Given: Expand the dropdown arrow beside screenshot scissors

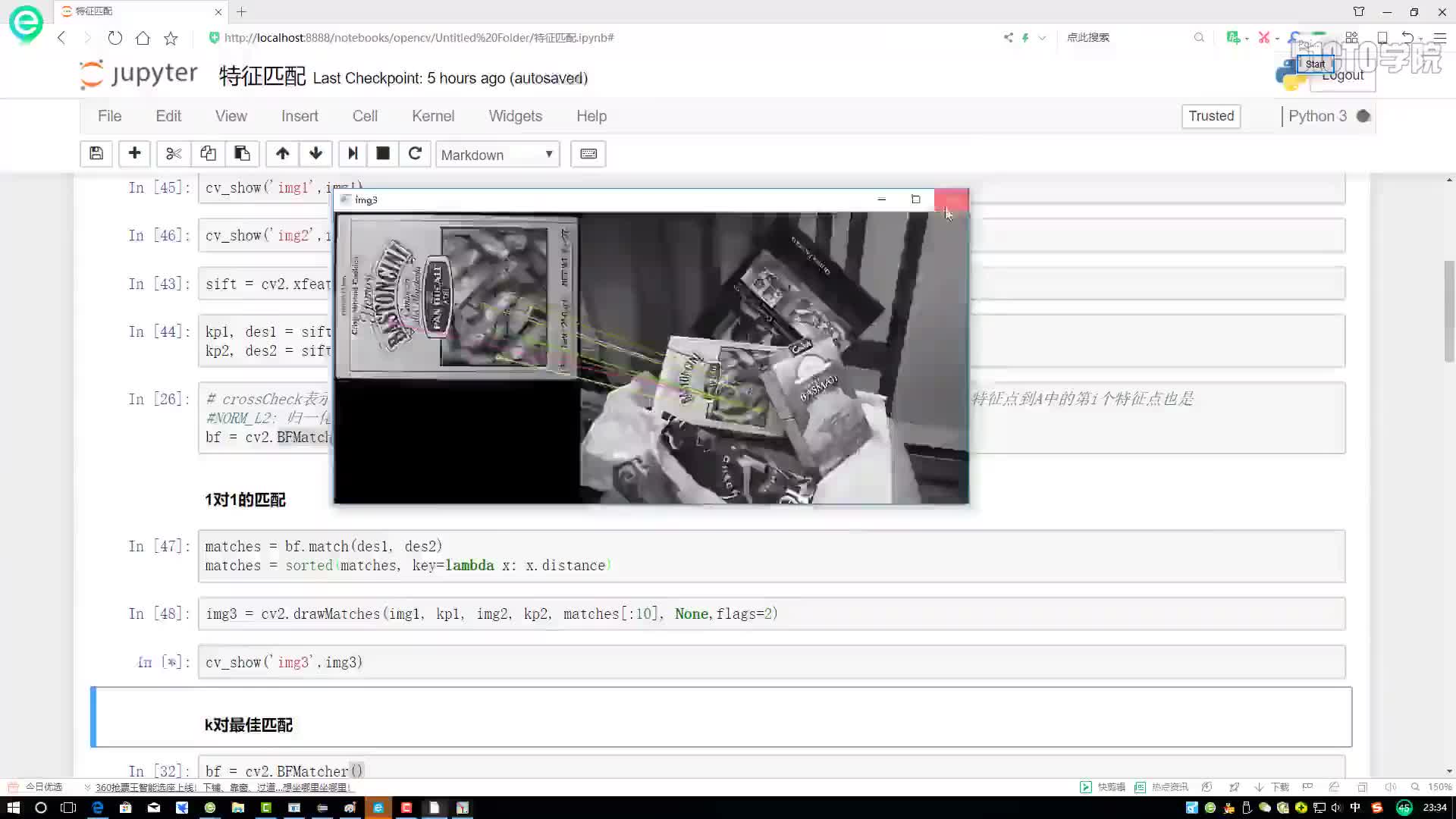Looking at the screenshot, I should (1277, 38).
